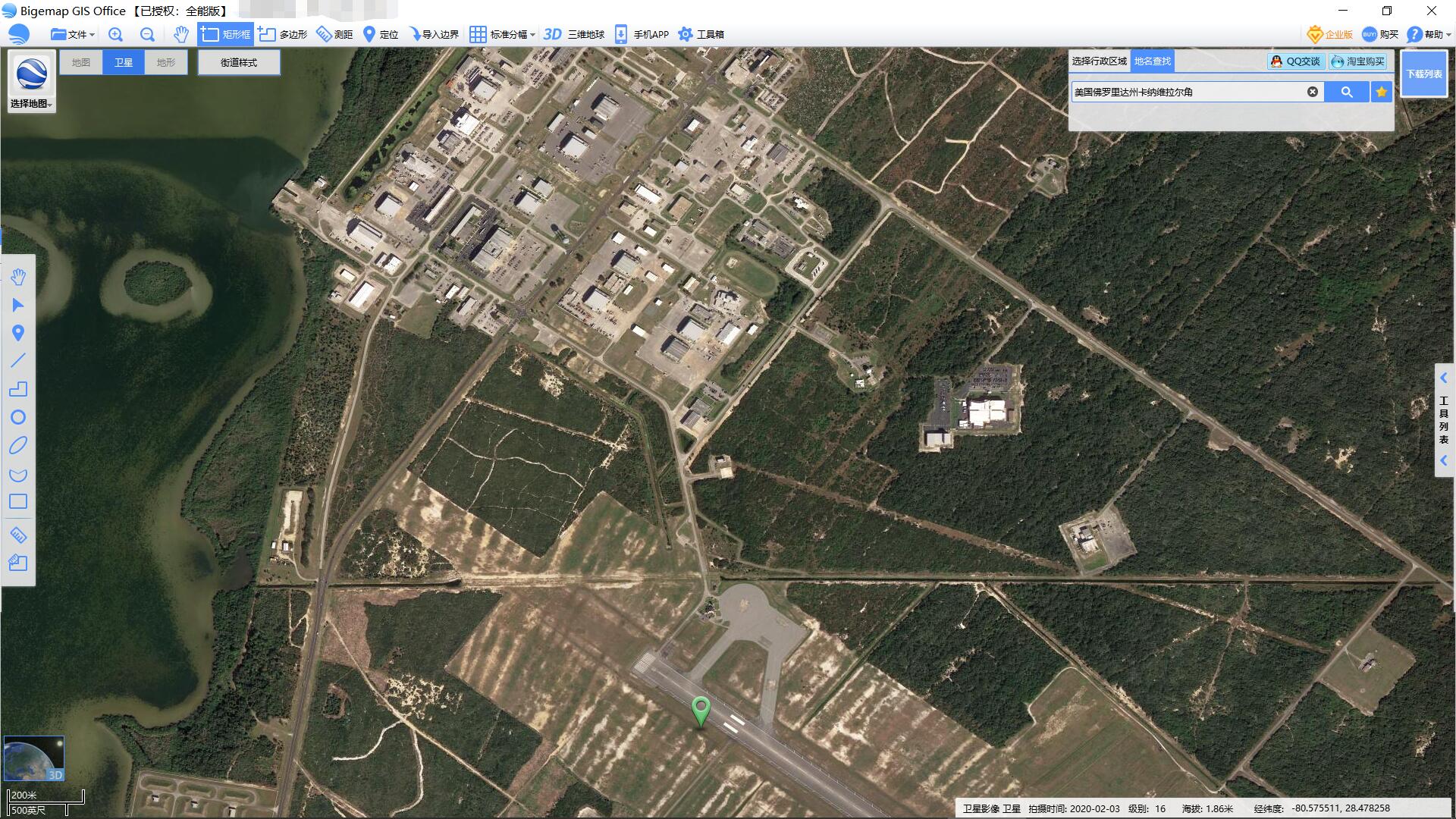Screen dimensions: 1456x819
Task: Select the draw line tool in sidebar
Action: click(x=18, y=360)
